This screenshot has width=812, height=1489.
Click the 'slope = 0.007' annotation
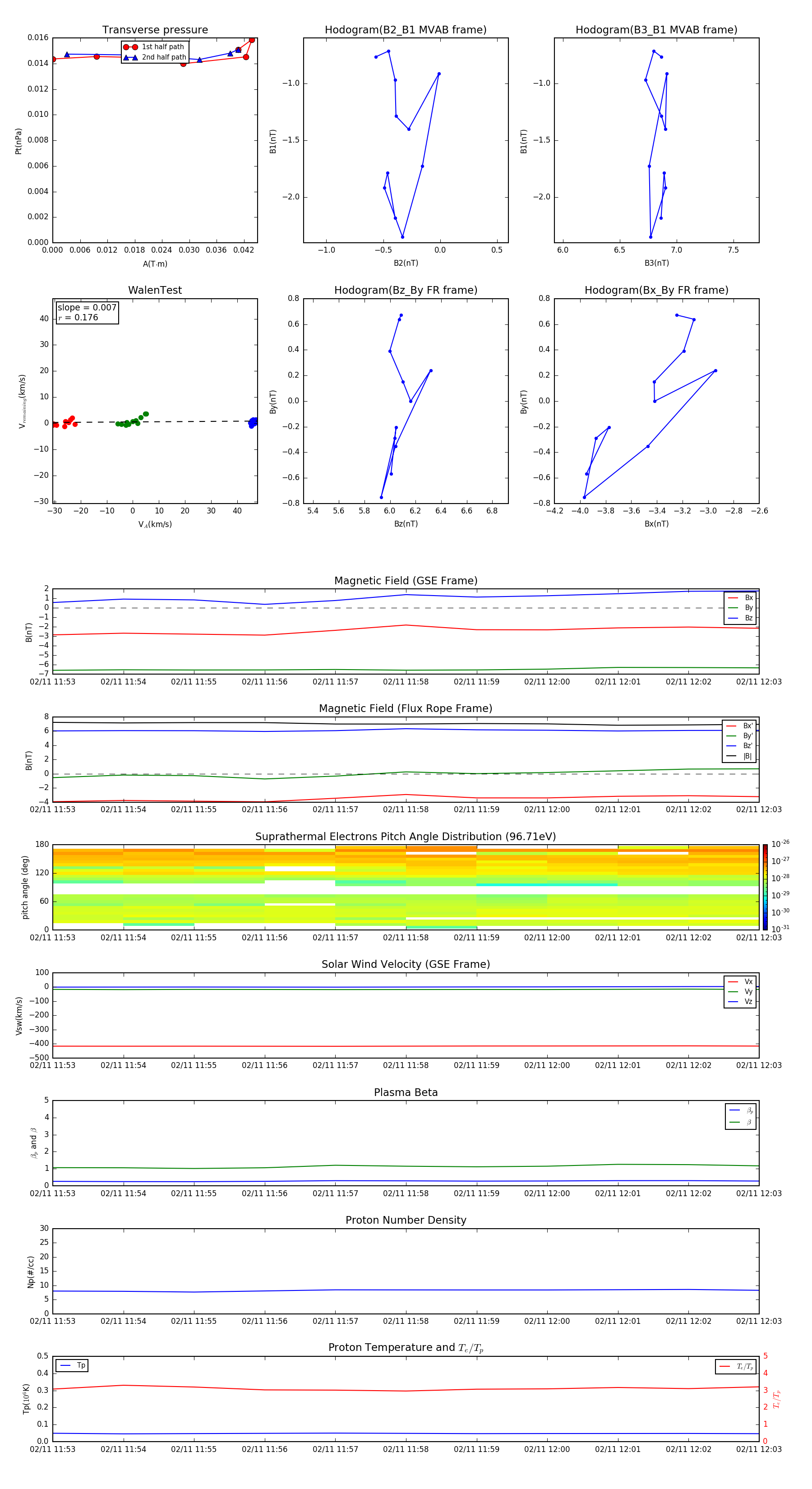[x=87, y=308]
